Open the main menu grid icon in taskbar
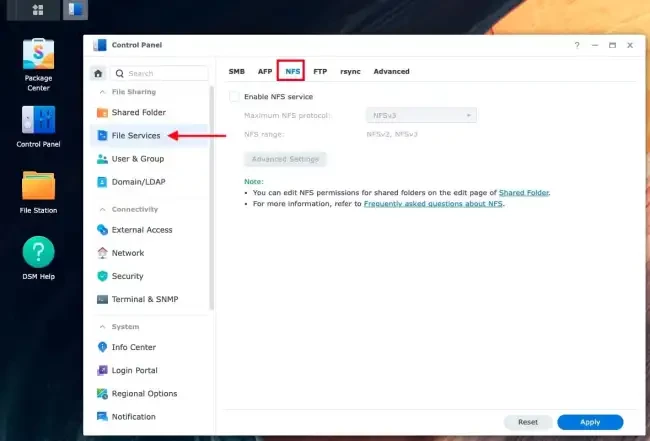This screenshot has height=441, width=650. tap(38, 10)
